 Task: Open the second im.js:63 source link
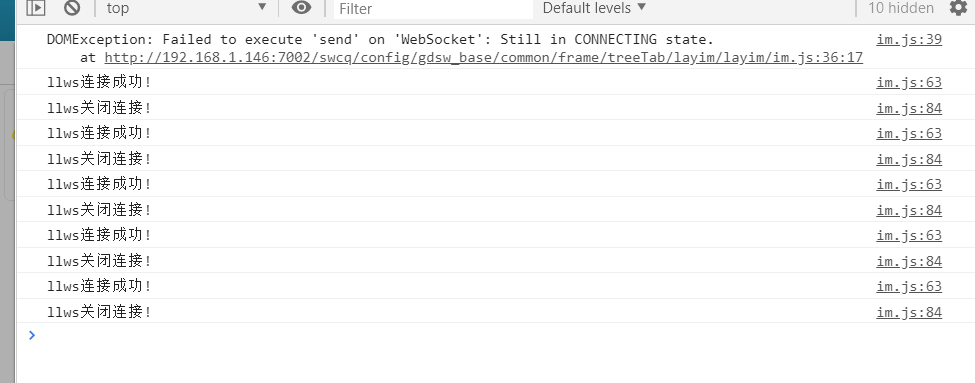click(909, 134)
